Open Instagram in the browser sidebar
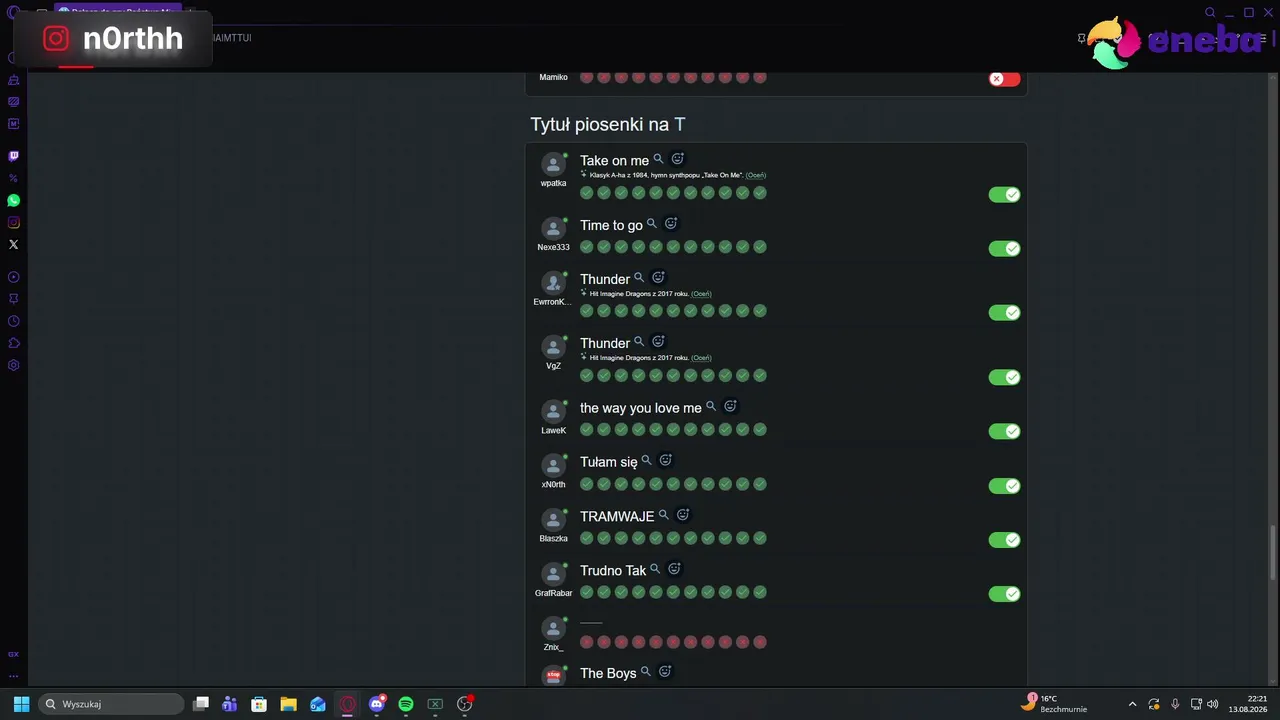This screenshot has height=720, width=1280. (x=13, y=222)
